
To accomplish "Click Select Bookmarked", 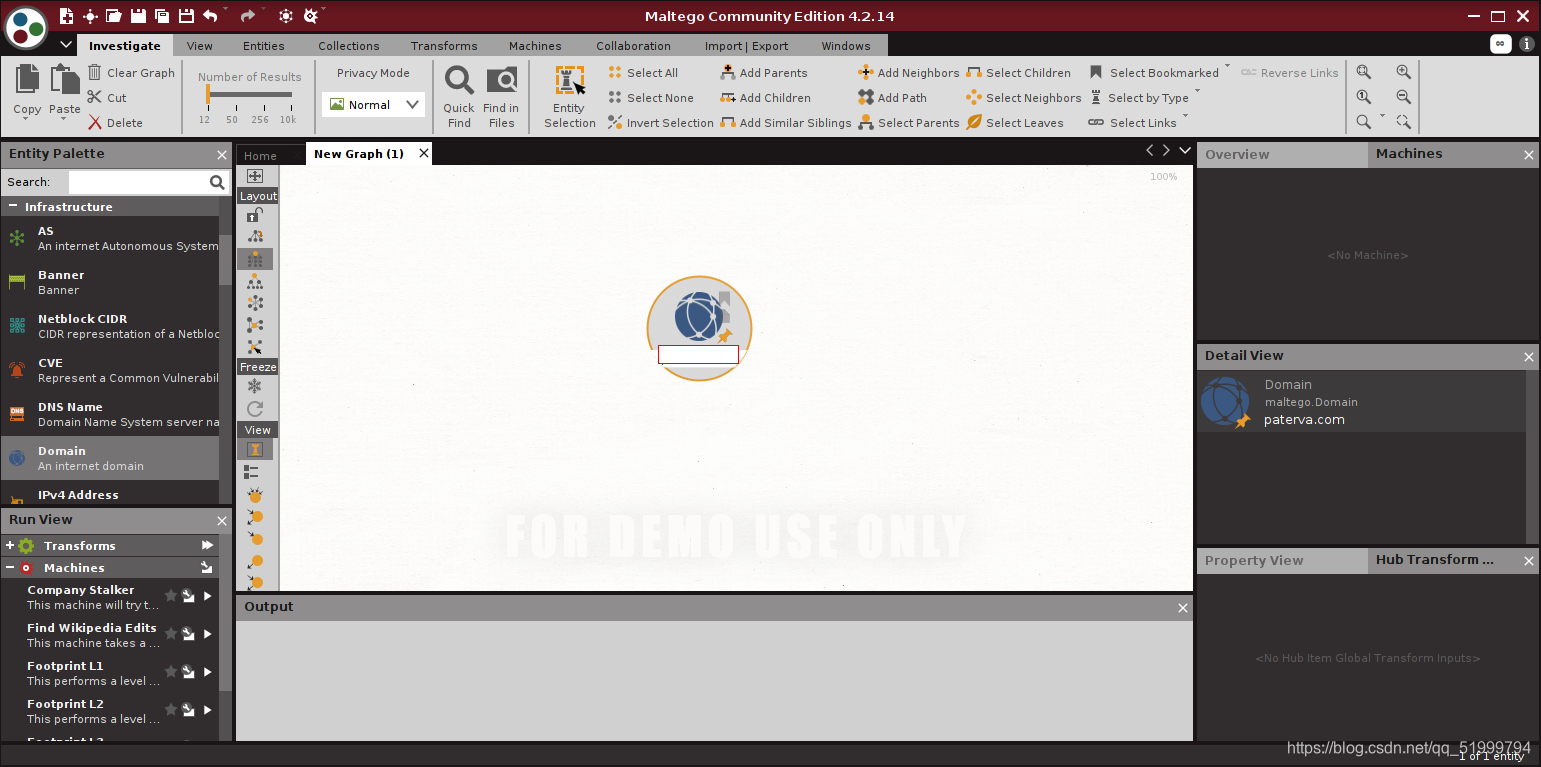I will pyautogui.click(x=1153, y=72).
